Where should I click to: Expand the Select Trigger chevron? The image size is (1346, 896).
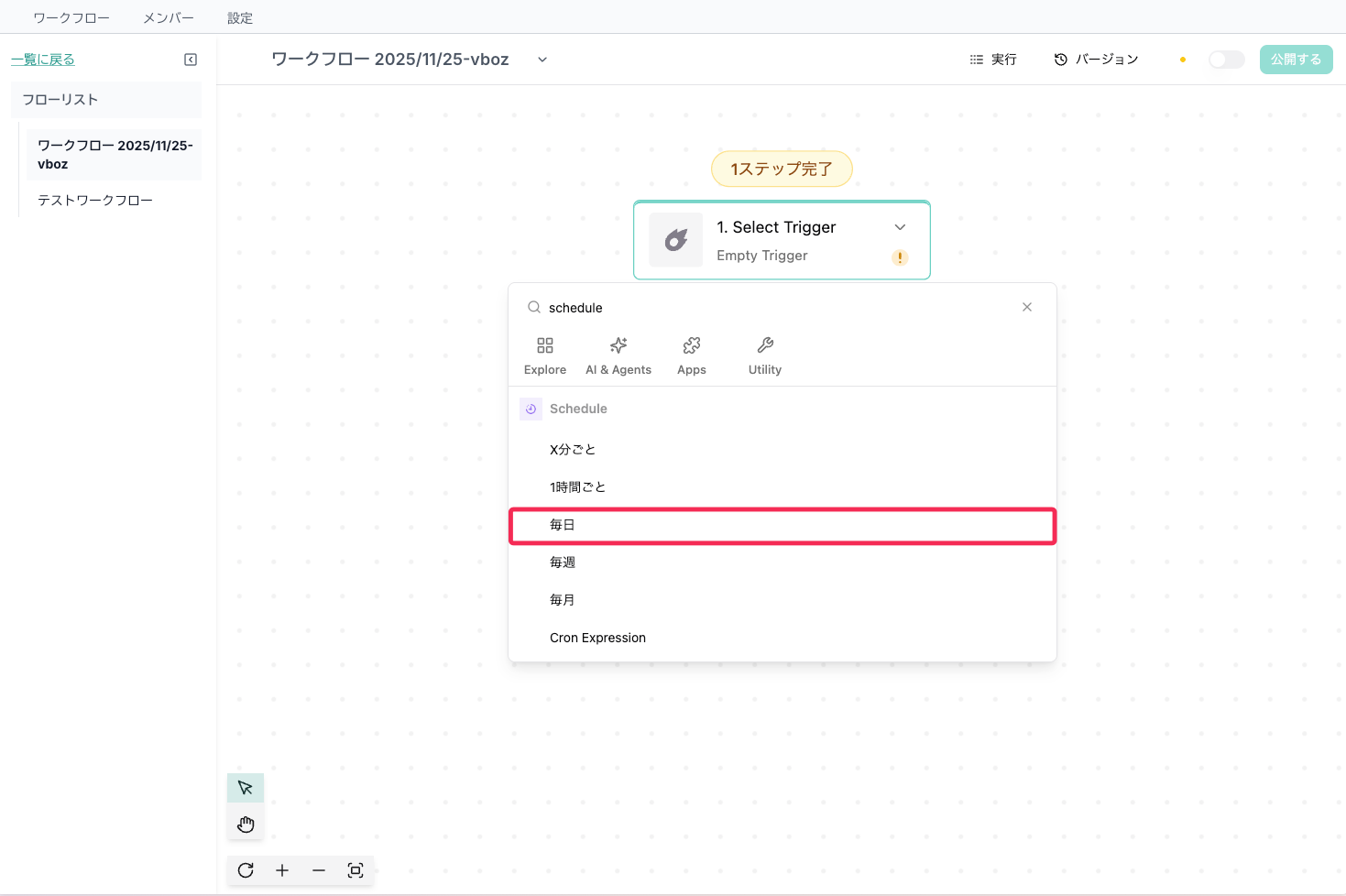(x=900, y=227)
